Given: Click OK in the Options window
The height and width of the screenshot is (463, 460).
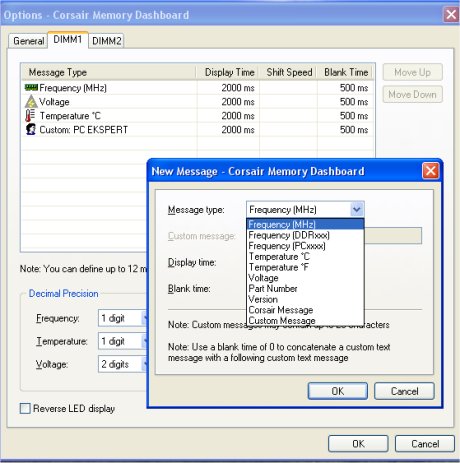Looking at the screenshot, I should pos(358,444).
